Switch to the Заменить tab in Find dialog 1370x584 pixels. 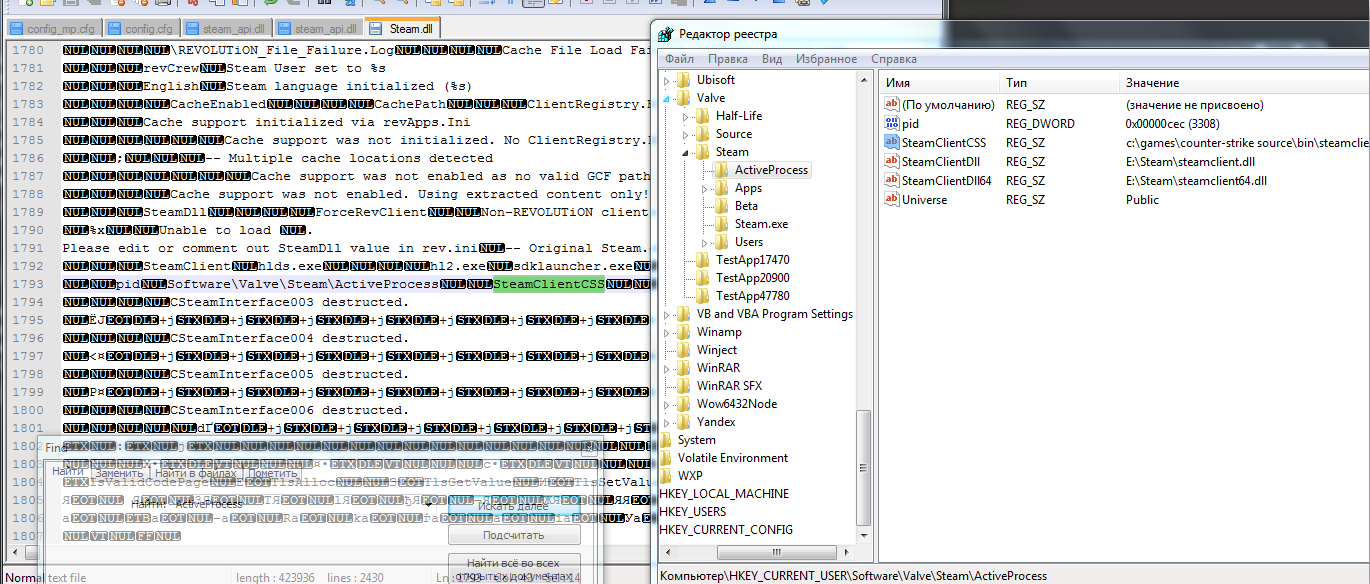point(119,472)
